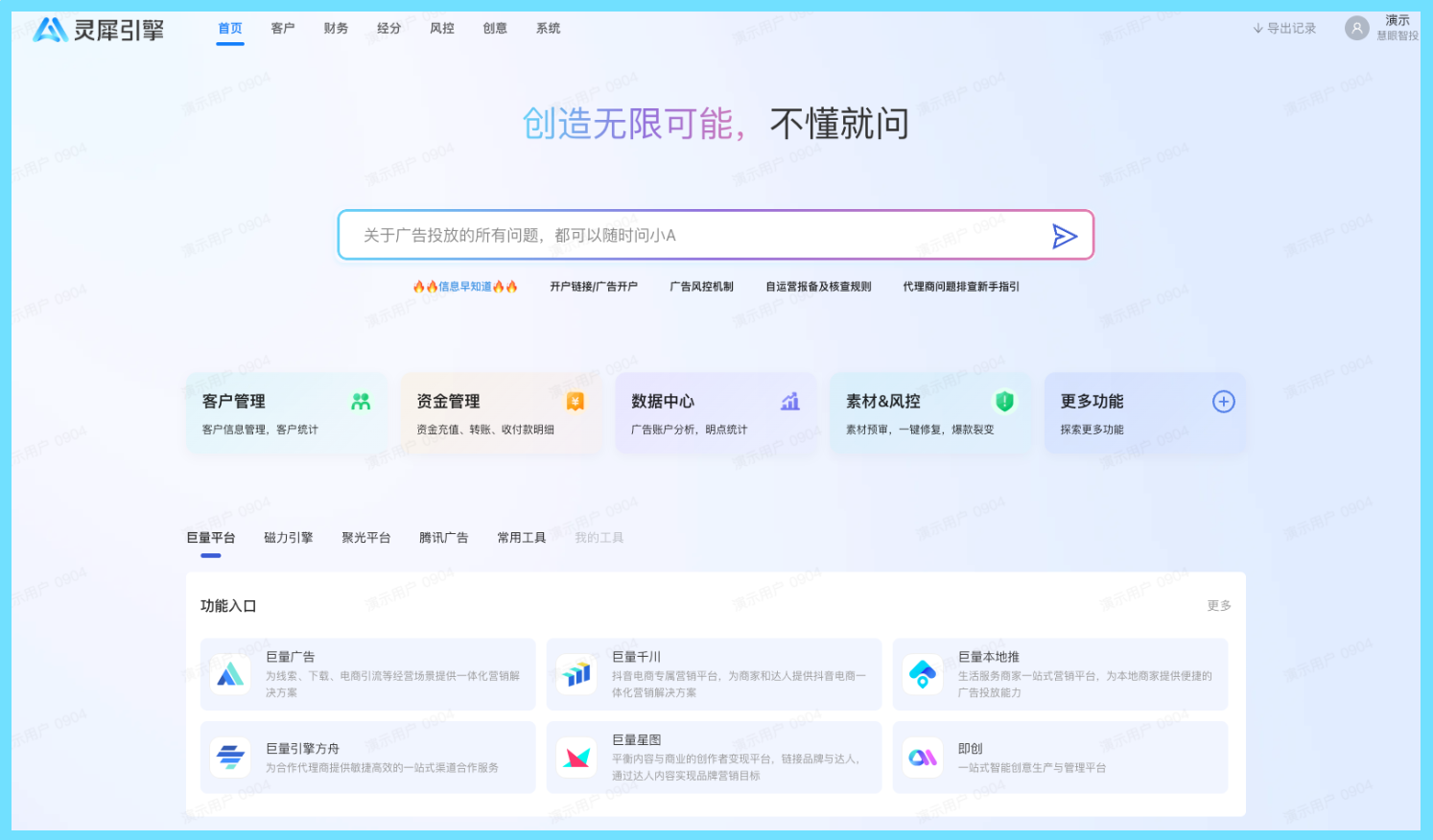Screen dimensions: 1433x840
Task: Open the 客户 navigation menu
Action: coord(283,29)
